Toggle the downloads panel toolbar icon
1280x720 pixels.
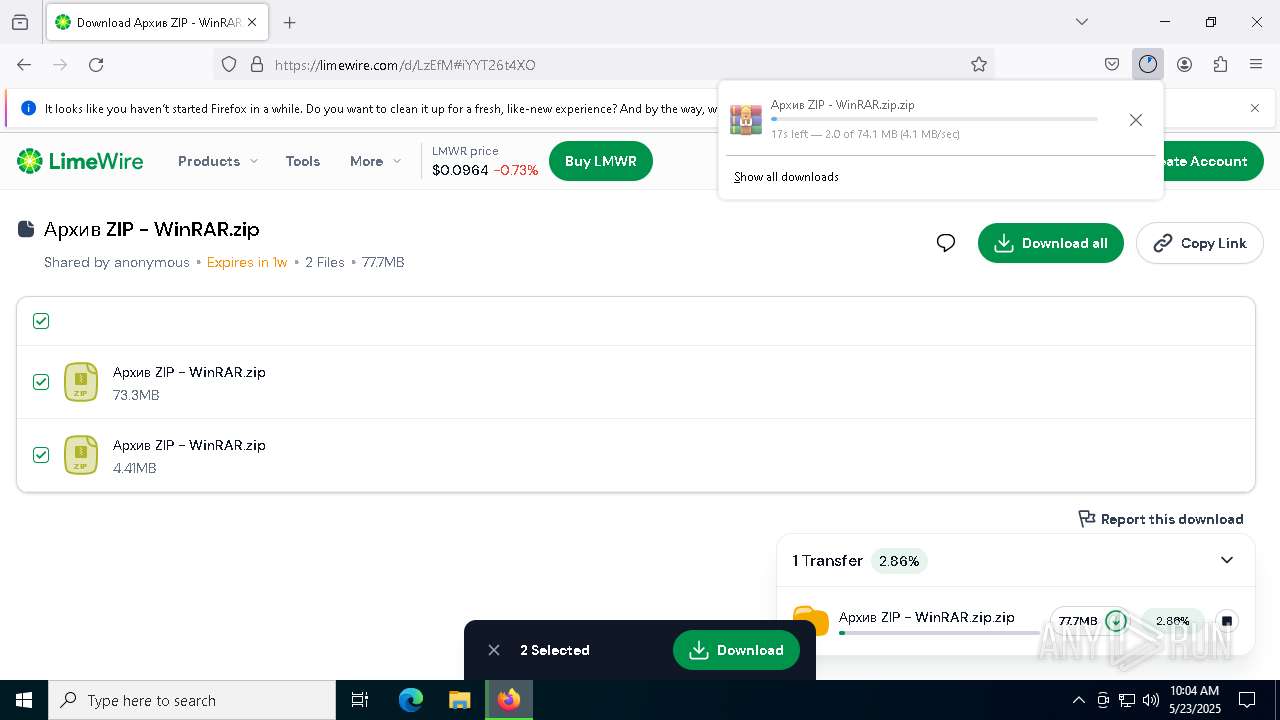[x=1147, y=64]
